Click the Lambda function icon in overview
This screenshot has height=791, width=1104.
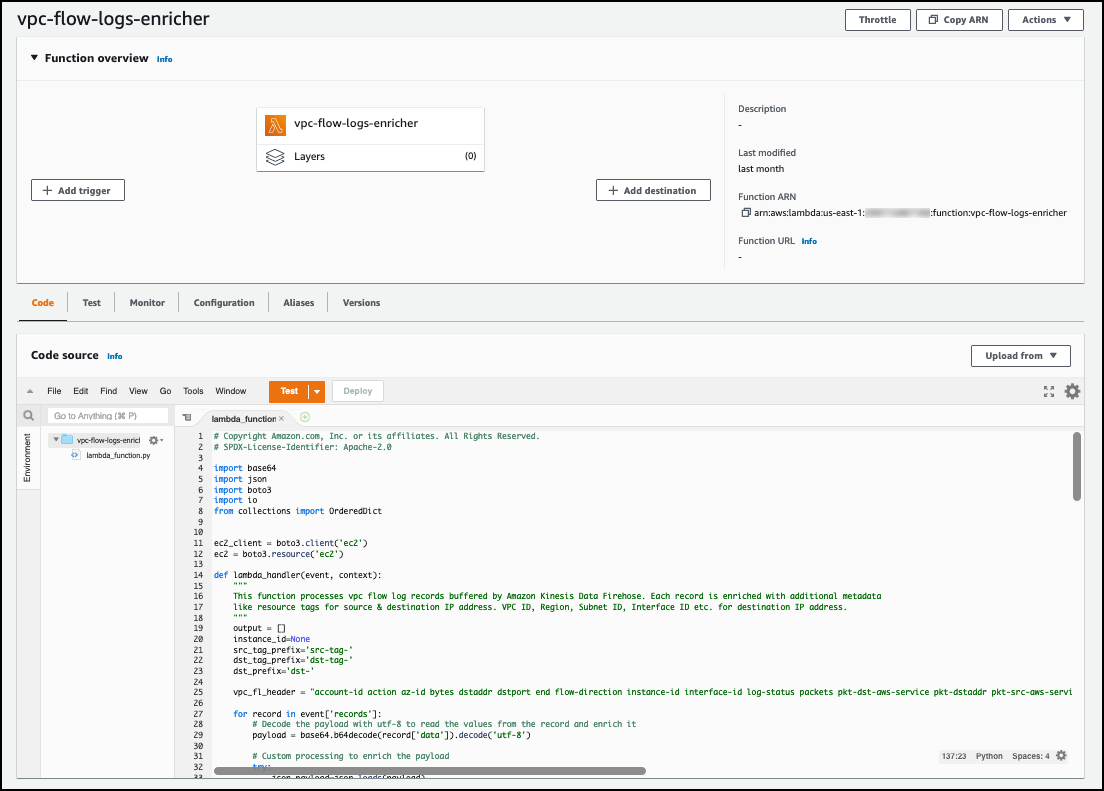pyautogui.click(x=275, y=125)
